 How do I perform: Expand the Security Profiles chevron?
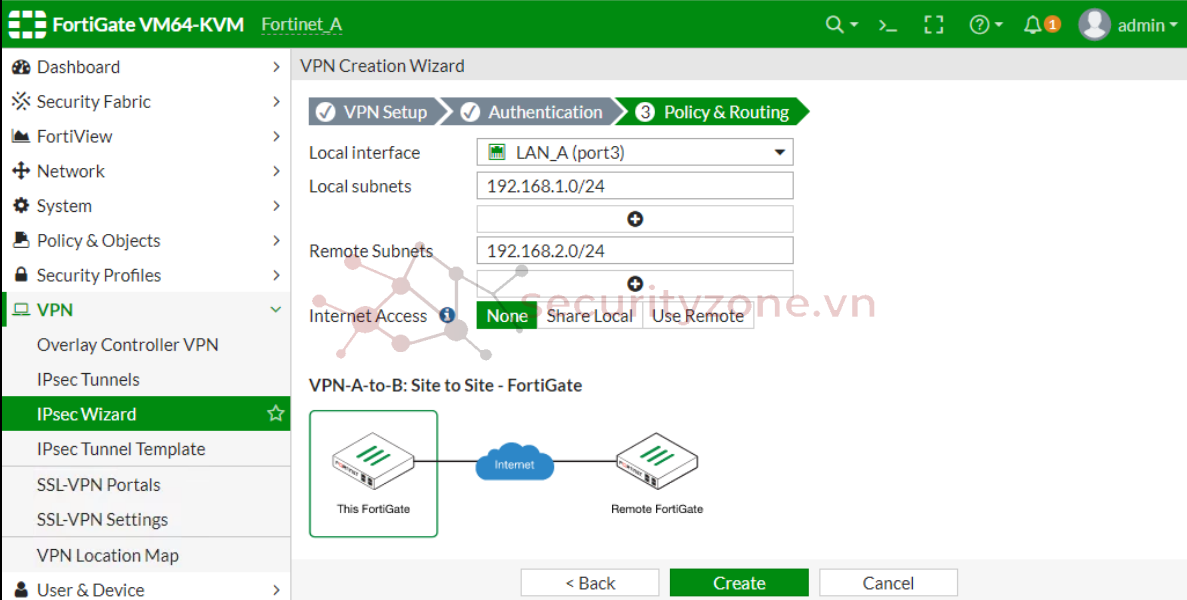pyautogui.click(x=276, y=275)
